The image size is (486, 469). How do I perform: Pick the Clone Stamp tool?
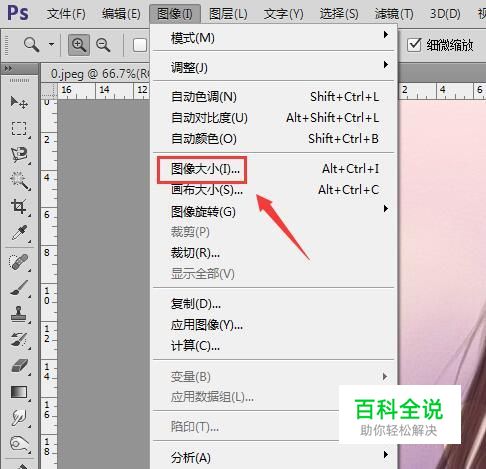tap(19, 314)
